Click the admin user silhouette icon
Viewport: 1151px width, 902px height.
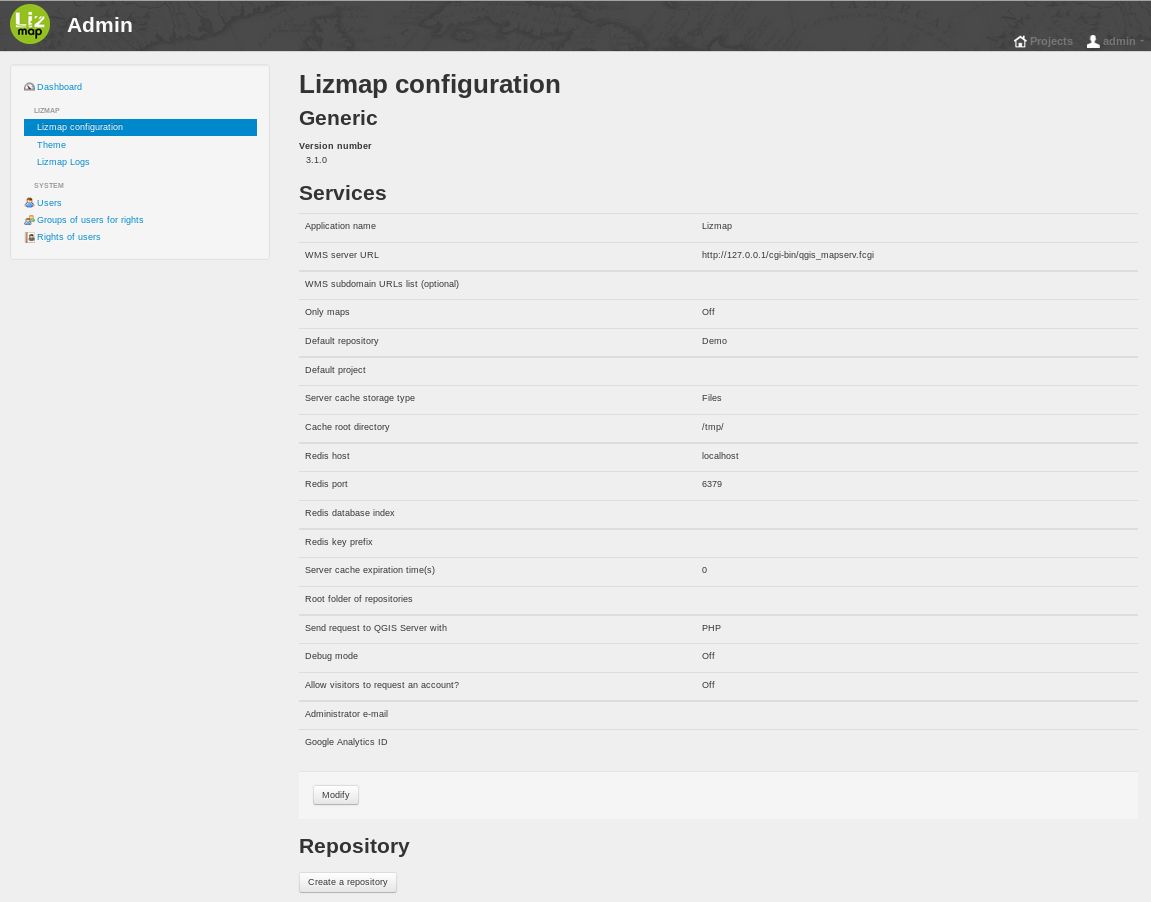click(x=1093, y=42)
